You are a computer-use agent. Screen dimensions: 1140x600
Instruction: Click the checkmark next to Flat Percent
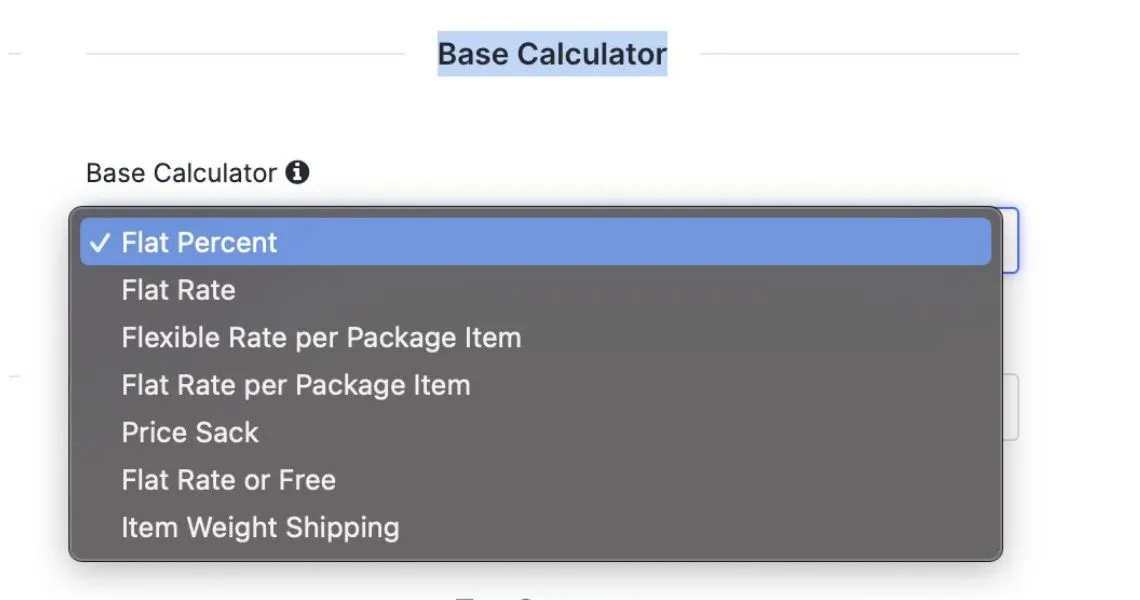[x=100, y=242]
